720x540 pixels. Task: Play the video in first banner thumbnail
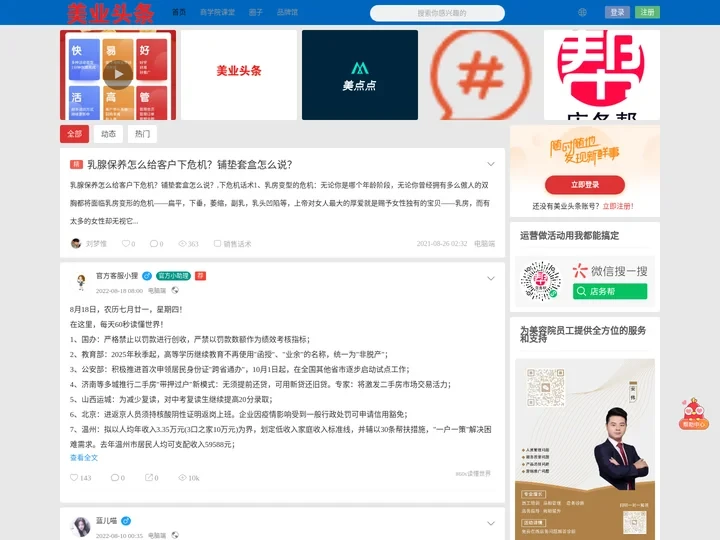tap(118, 74)
